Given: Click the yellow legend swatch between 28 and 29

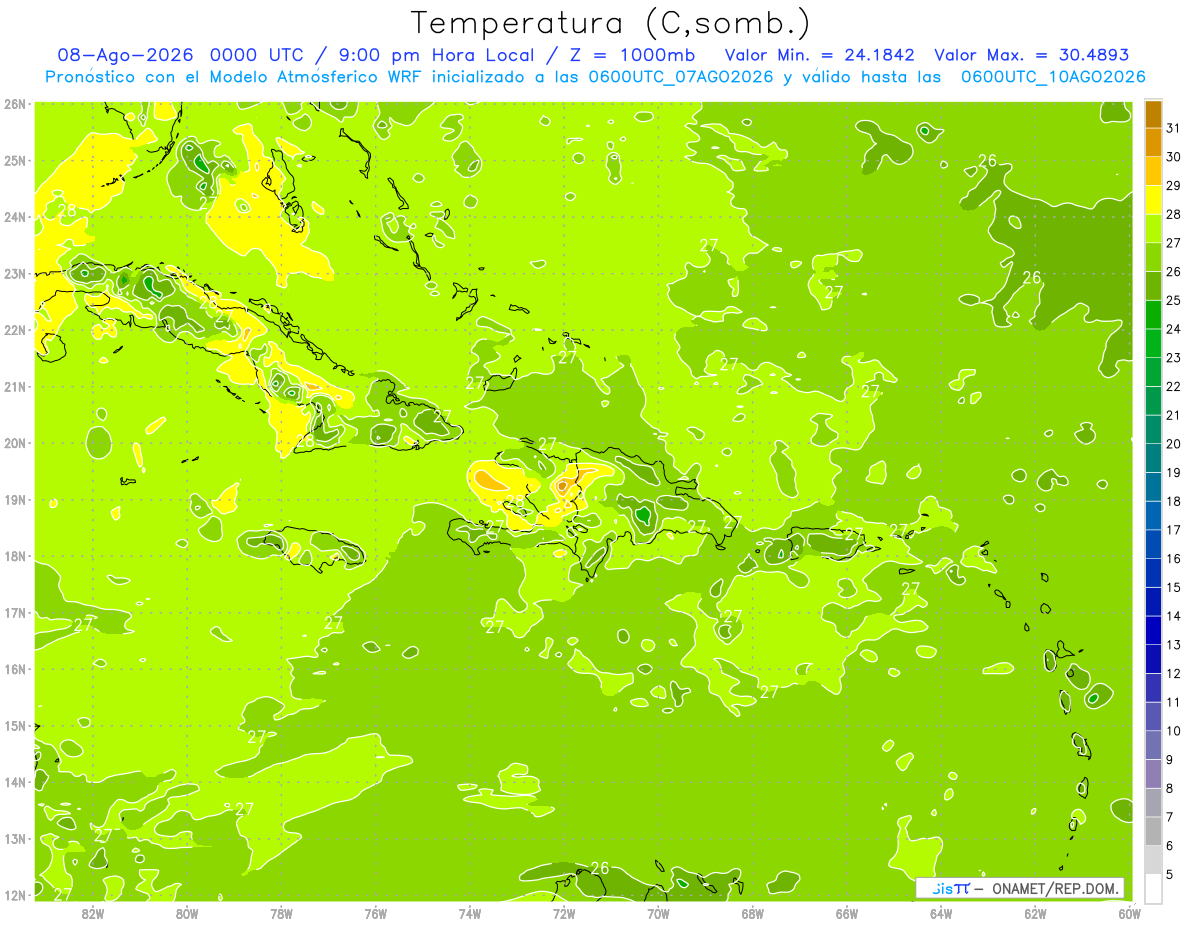Looking at the screenshot, I should [1153, 200].
